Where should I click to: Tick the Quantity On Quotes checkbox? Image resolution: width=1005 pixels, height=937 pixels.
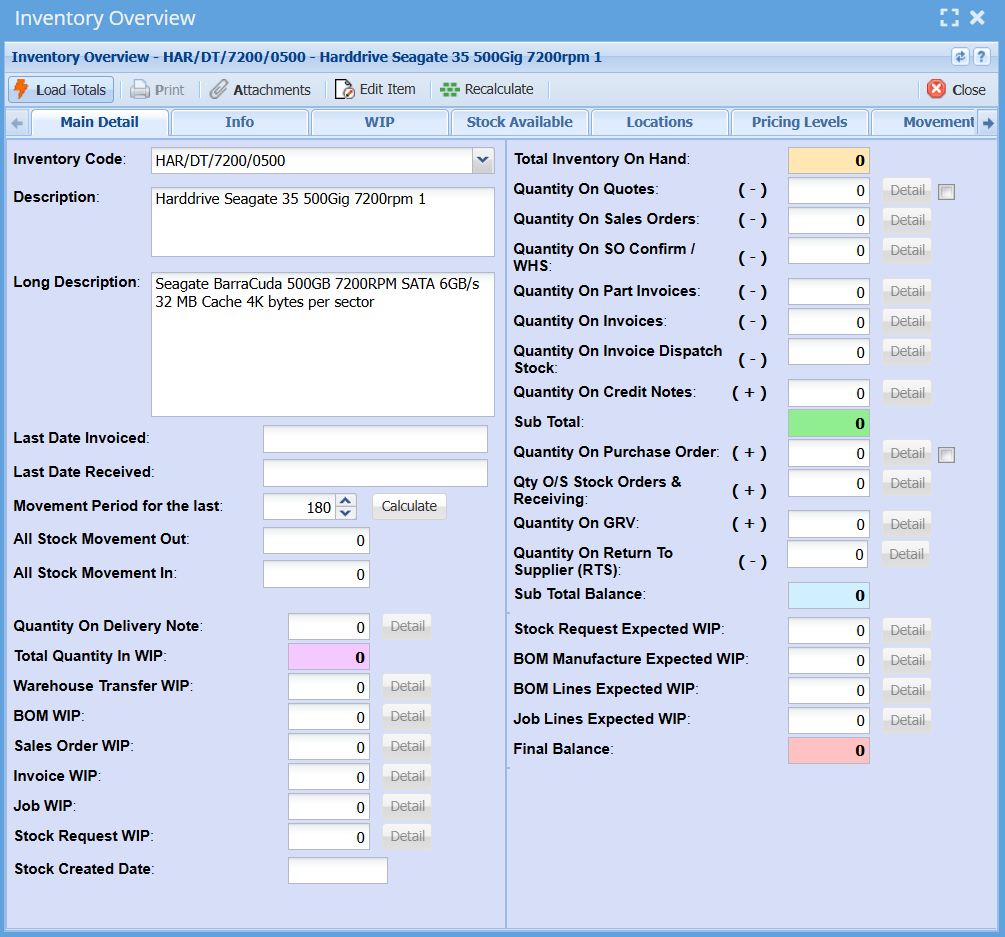coord(946,192)
